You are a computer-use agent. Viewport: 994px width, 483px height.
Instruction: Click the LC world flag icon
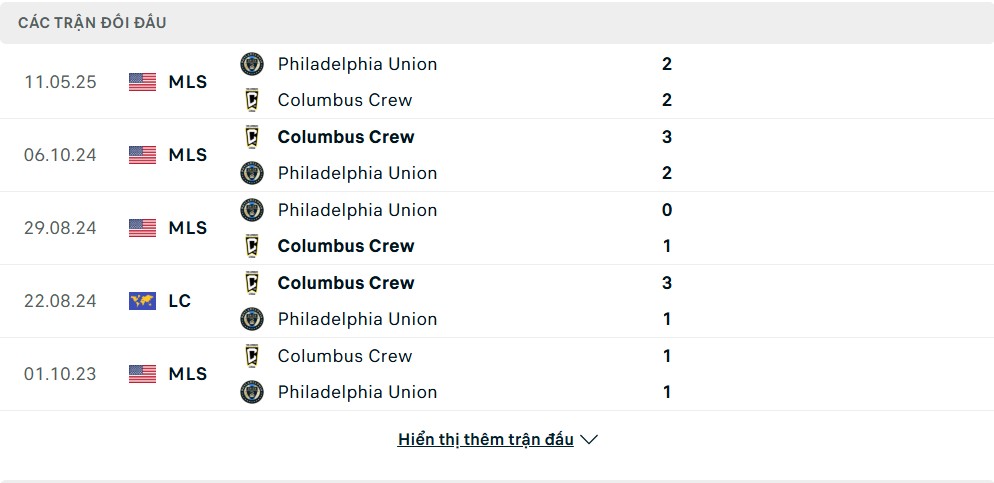[x=143, y=300]
